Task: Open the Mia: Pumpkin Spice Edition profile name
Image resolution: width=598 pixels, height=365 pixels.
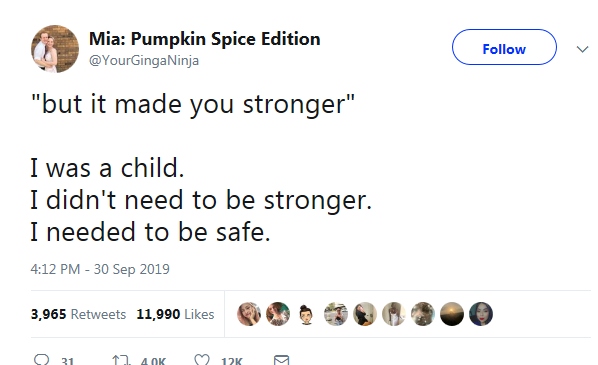Action: [204, 39]
